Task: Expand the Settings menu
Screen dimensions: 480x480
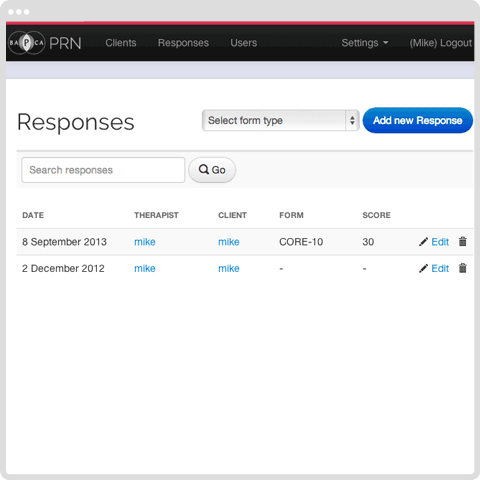Action: [x=365, y=43]
